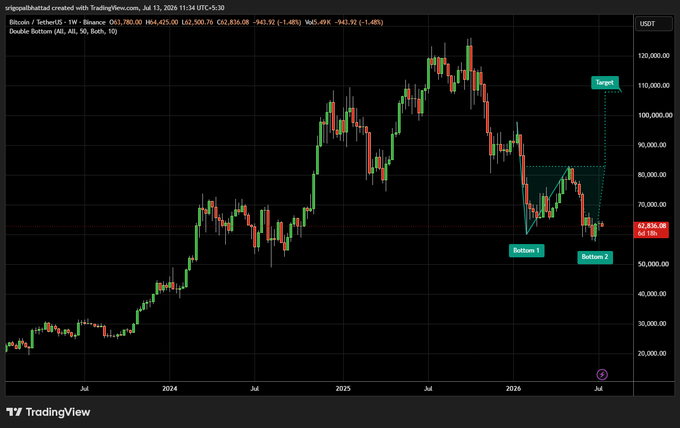Viewport: 680px width, 428px height.
Task: Click the 90,000.00 price axis label
Action: [652, 145]
